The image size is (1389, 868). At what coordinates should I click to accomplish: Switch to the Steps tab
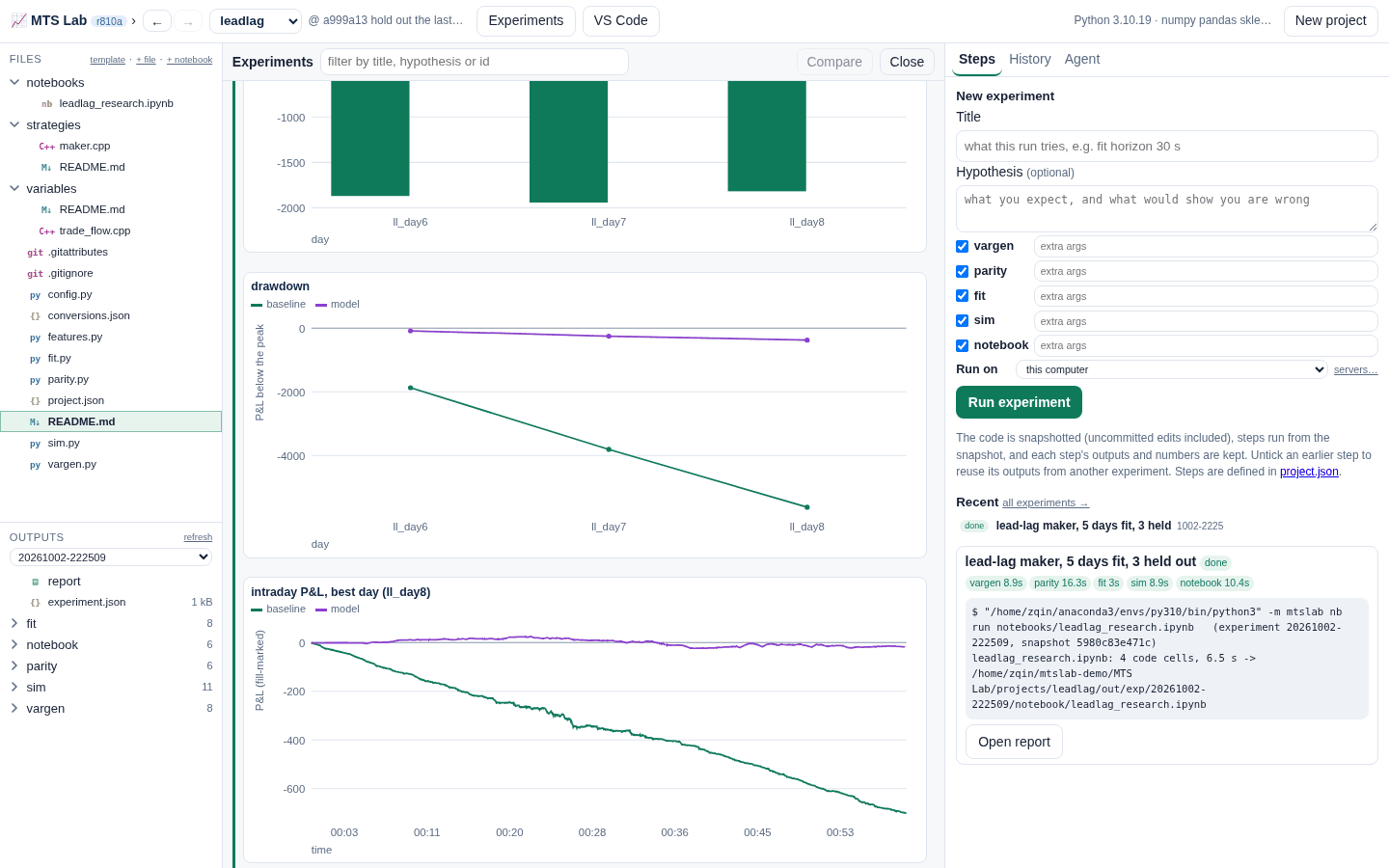pyautogui.click(x=977, y=60)
